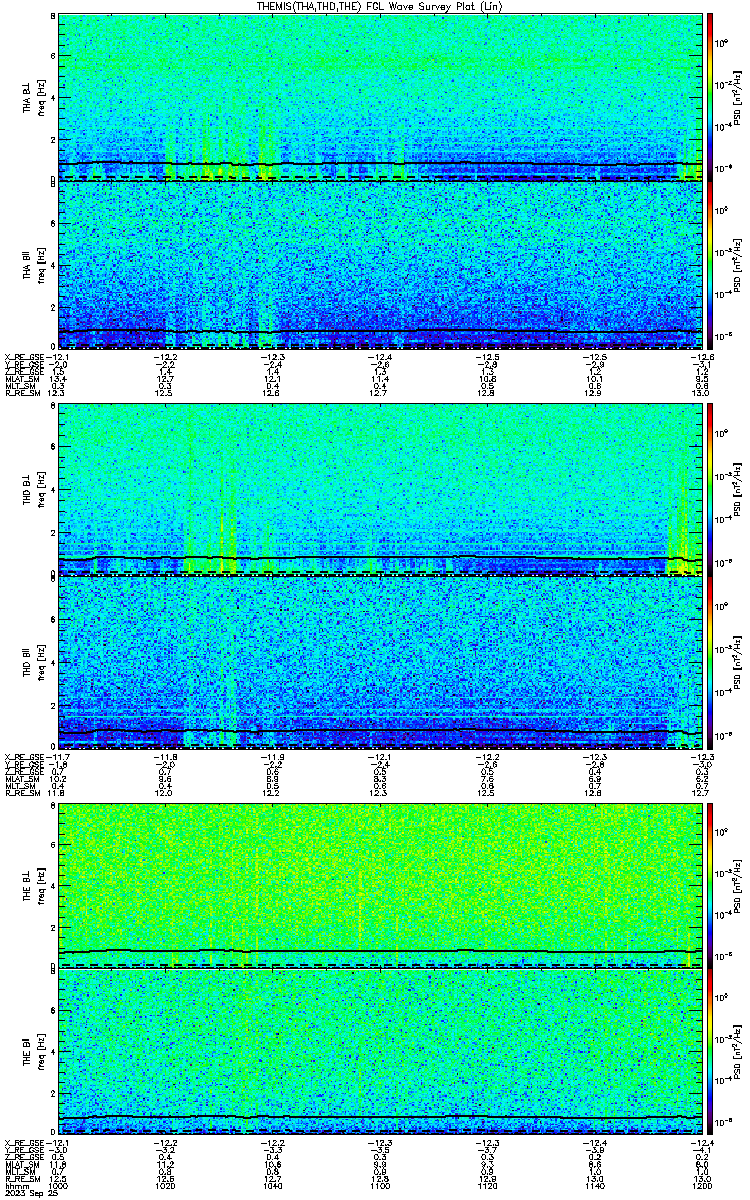This screenshot has width=750, height=1200.
Task: Click the PSD color bar beside THA B-parallel
Action: tap(711, 265)
